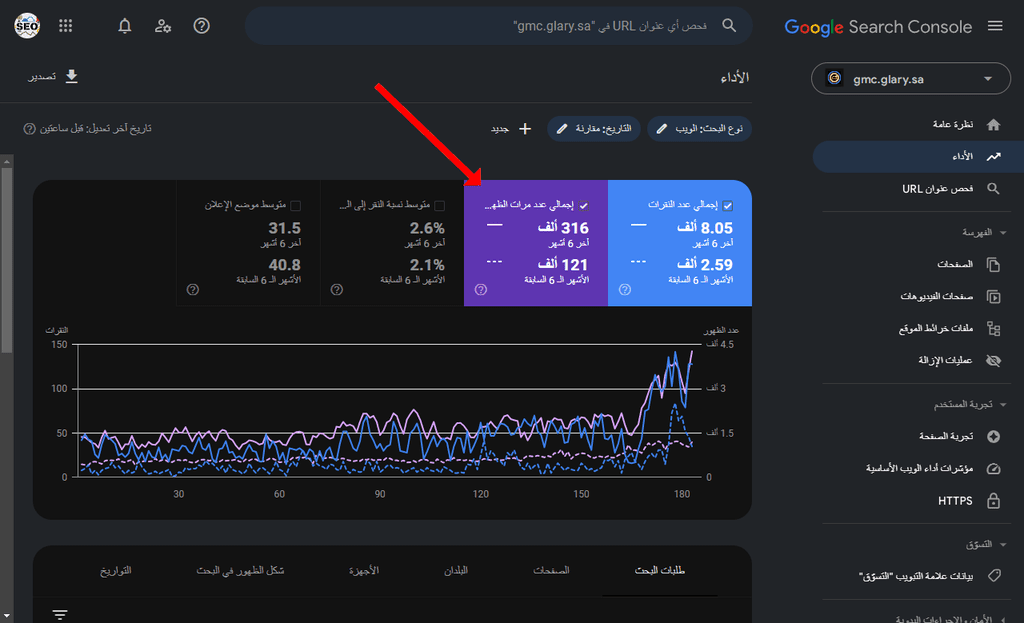This screenshot has height=623, width=1024.
Task: Click the export (تصدير) download button
Action: click(53, 76)
